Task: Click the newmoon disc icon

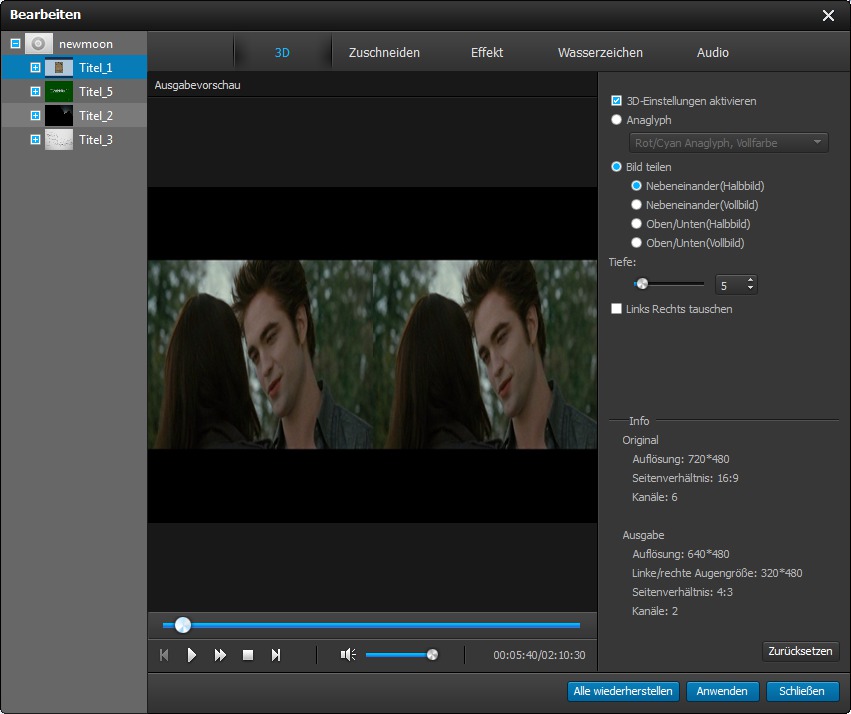Action: coord(39,43)
